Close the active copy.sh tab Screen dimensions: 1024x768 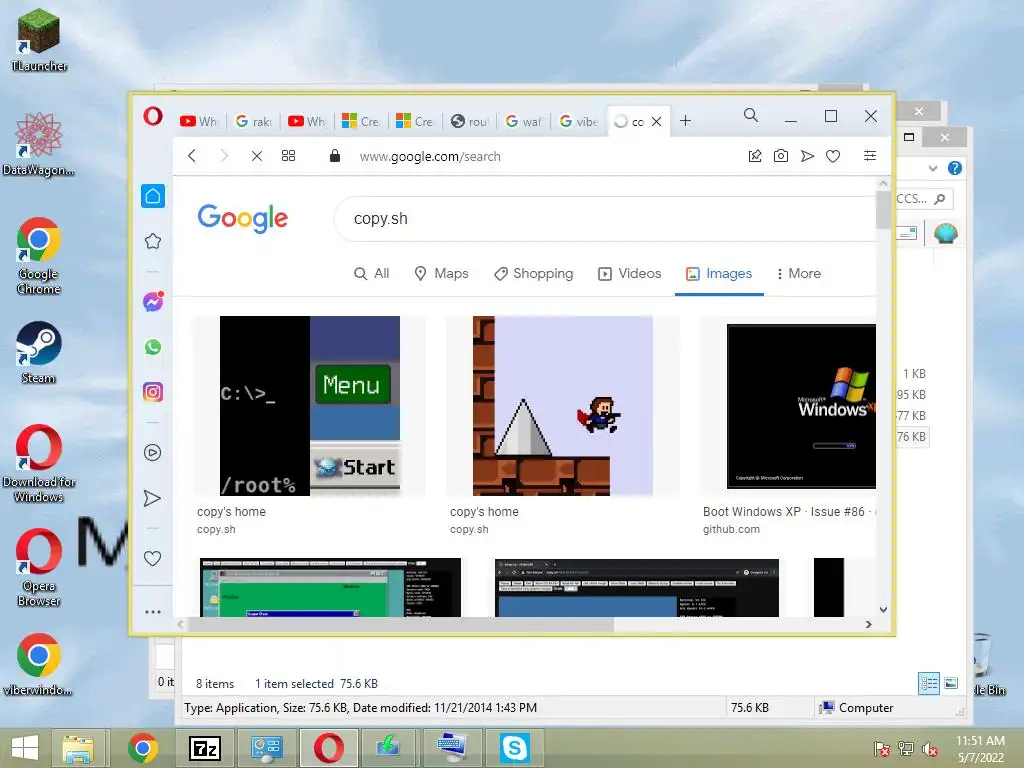[x=657, y=121]
